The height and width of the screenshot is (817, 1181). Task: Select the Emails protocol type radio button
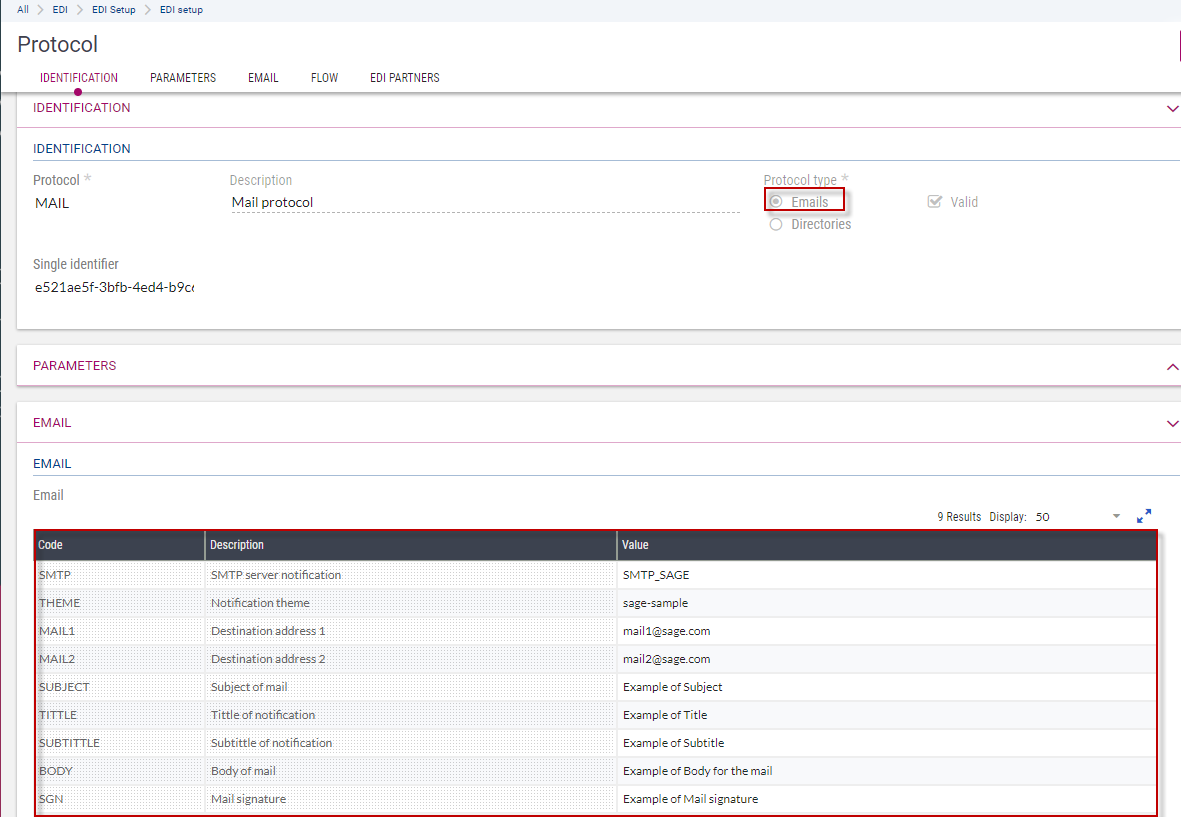pyautogui.click(x=776, y=202)
